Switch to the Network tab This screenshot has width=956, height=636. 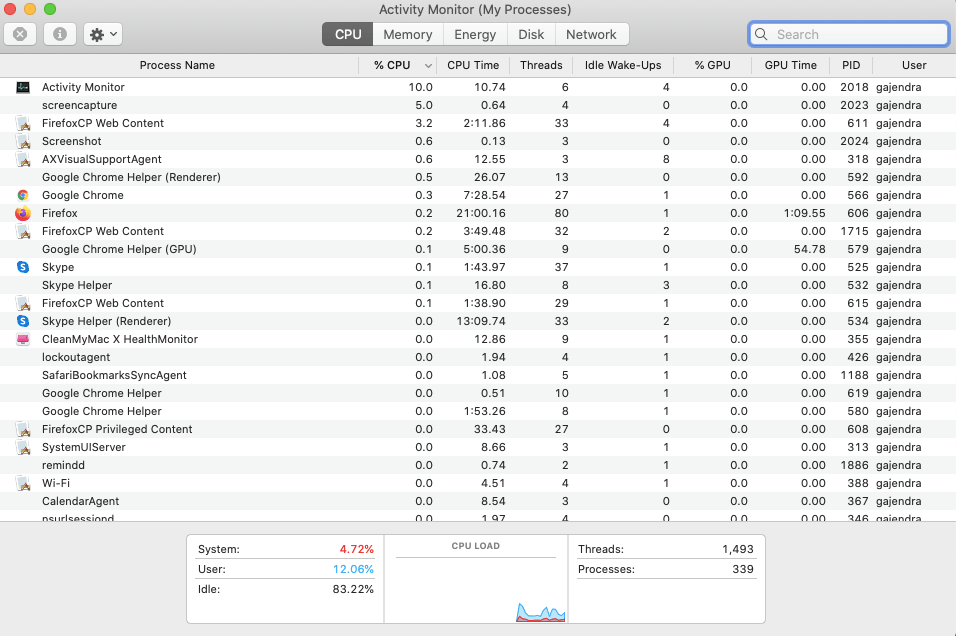click(x=592, y=33)
